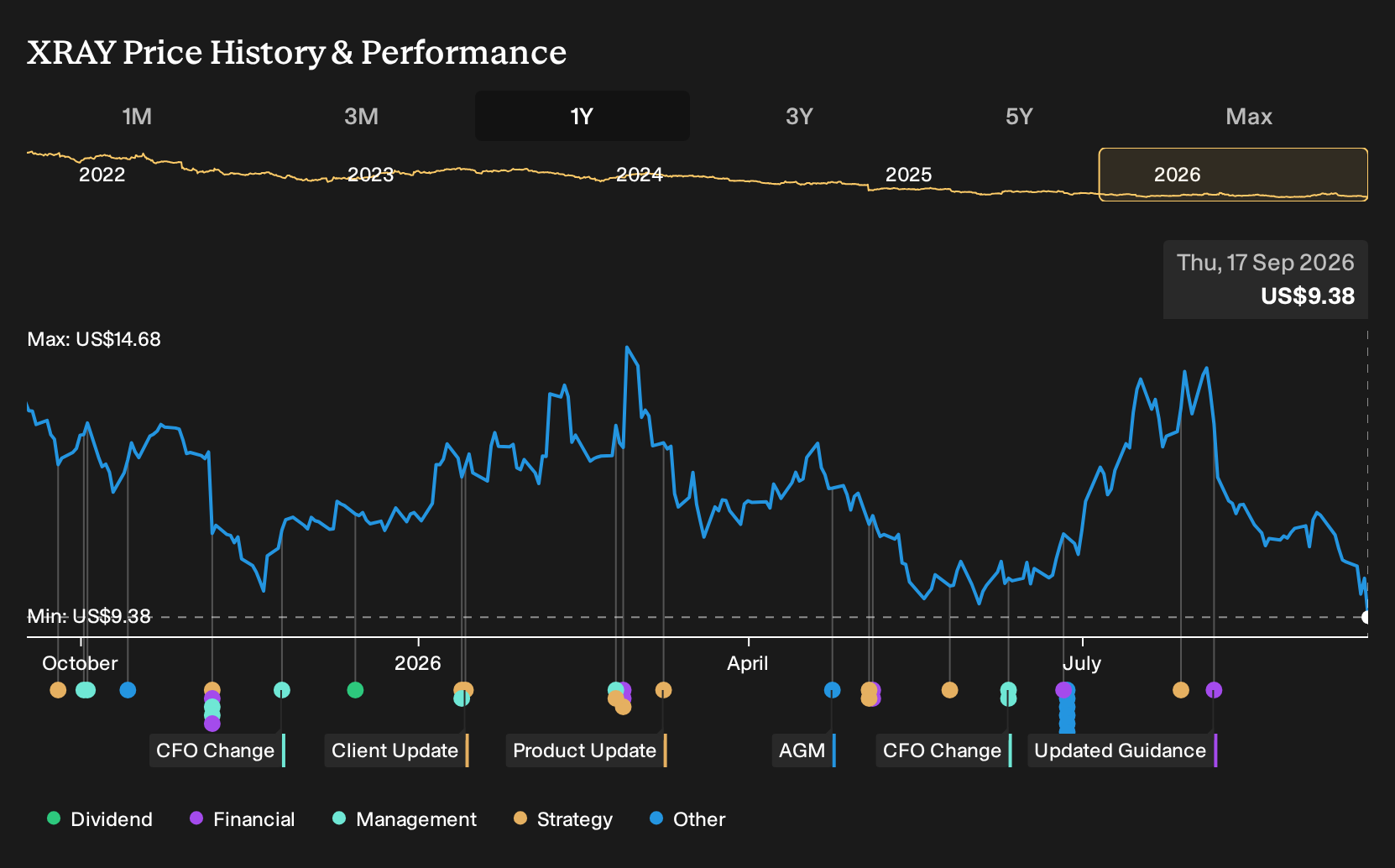Open the AGM event label
Screen dimensions: 1395x868
803,750
